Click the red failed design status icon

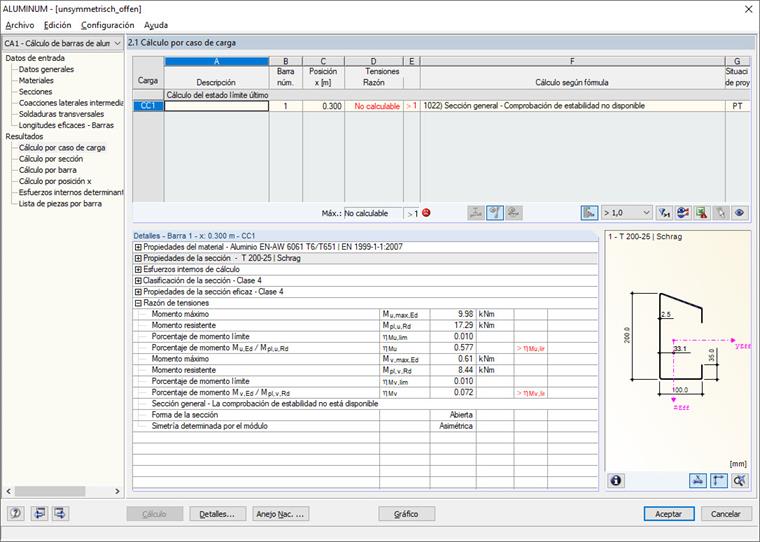tap(426, 212)
